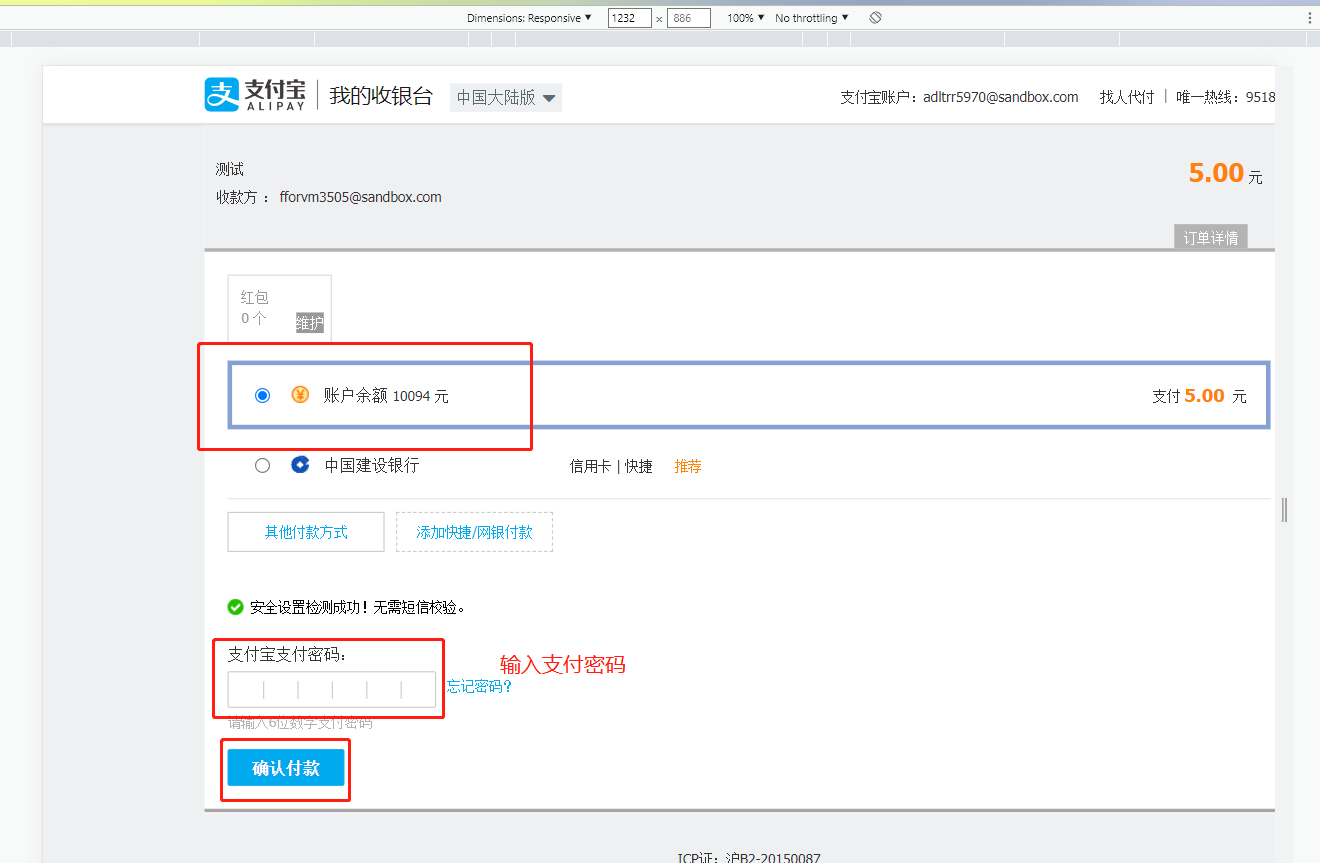
Task: Click the viewport height field 886
Action: (689, 18)
